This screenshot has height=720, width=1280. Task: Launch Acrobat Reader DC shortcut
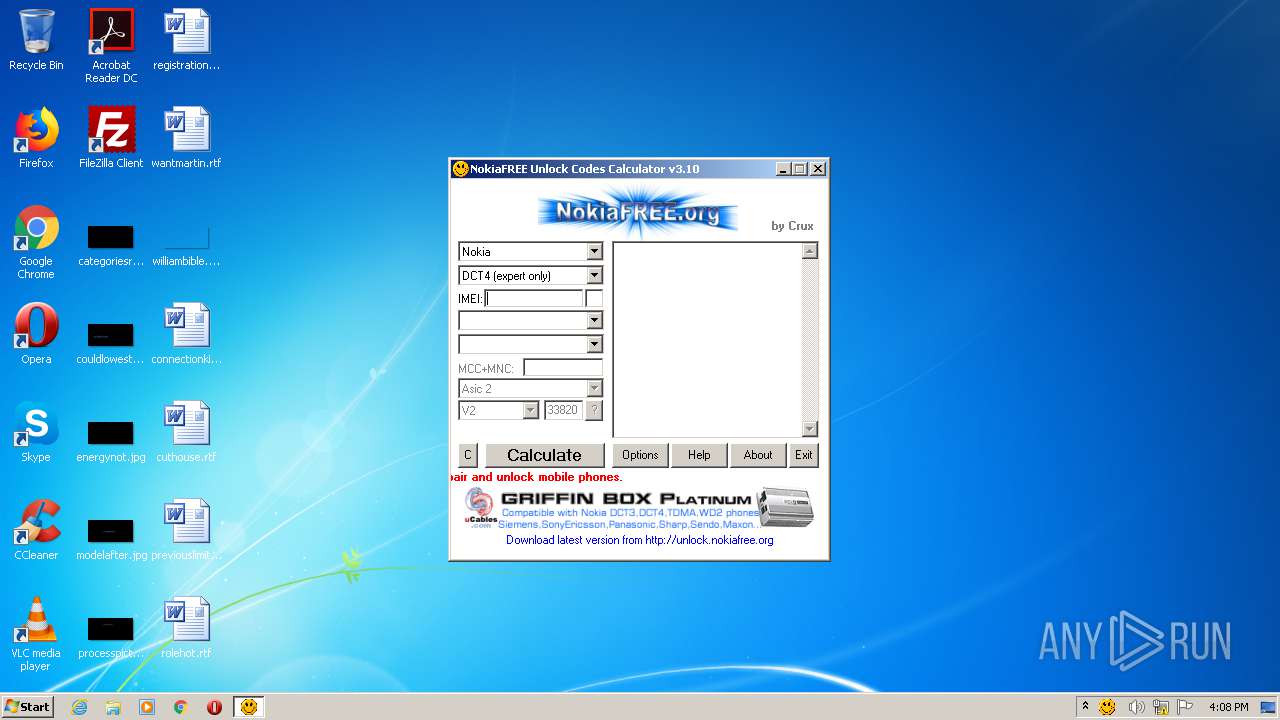pyautogui.click(x=111, y=46)
